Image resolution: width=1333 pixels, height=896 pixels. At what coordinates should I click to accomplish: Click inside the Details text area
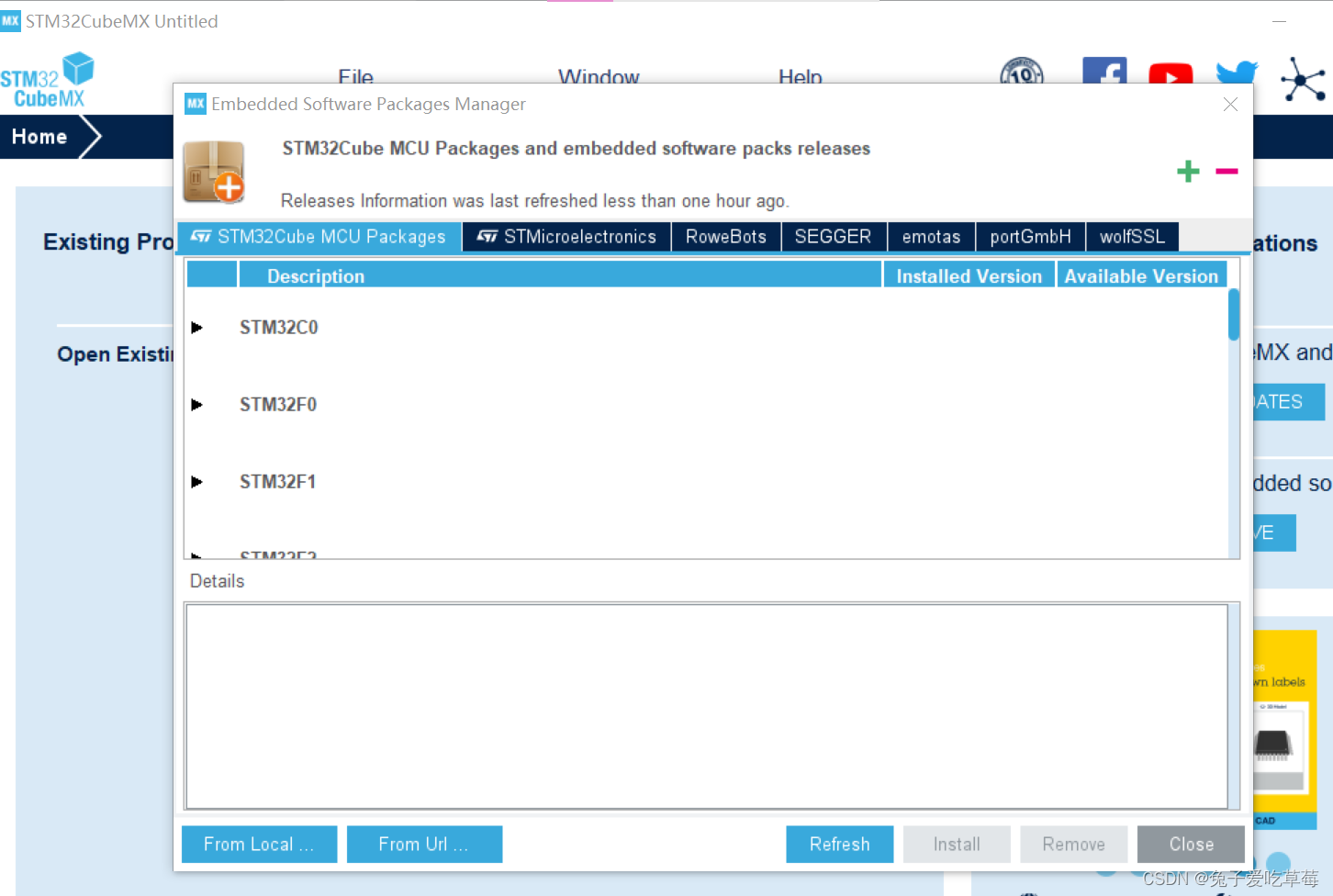pyautogui.click(x=707, y=706)
